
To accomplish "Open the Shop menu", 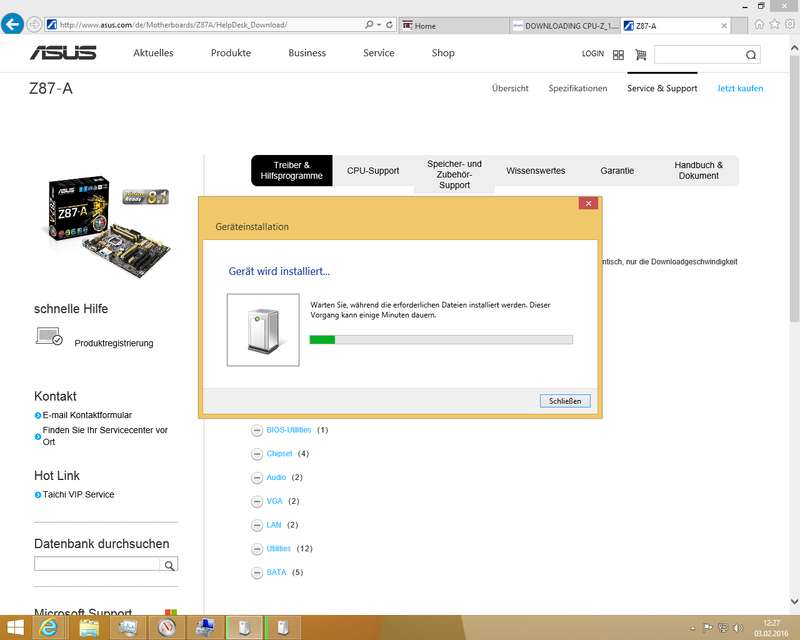I will (443, 53).
